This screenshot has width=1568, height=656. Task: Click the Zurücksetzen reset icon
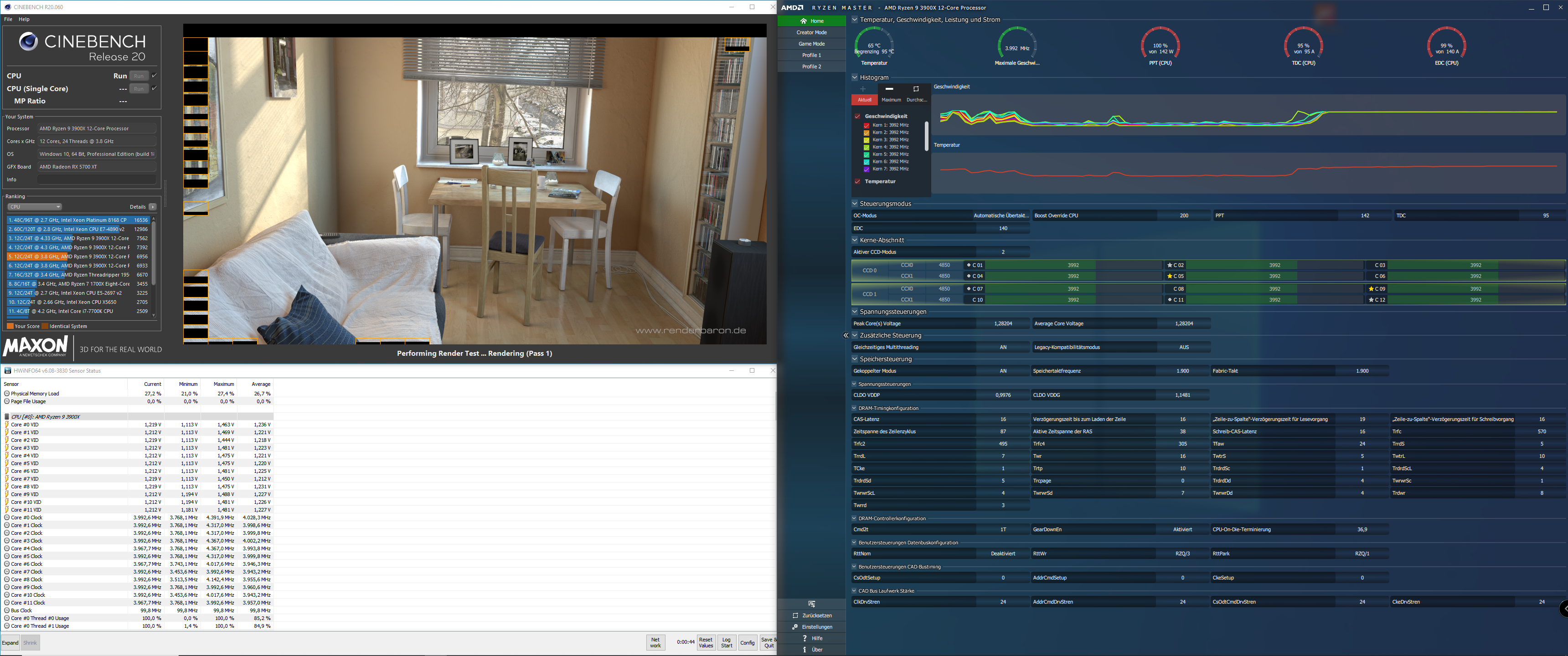[x=795, y=615]
